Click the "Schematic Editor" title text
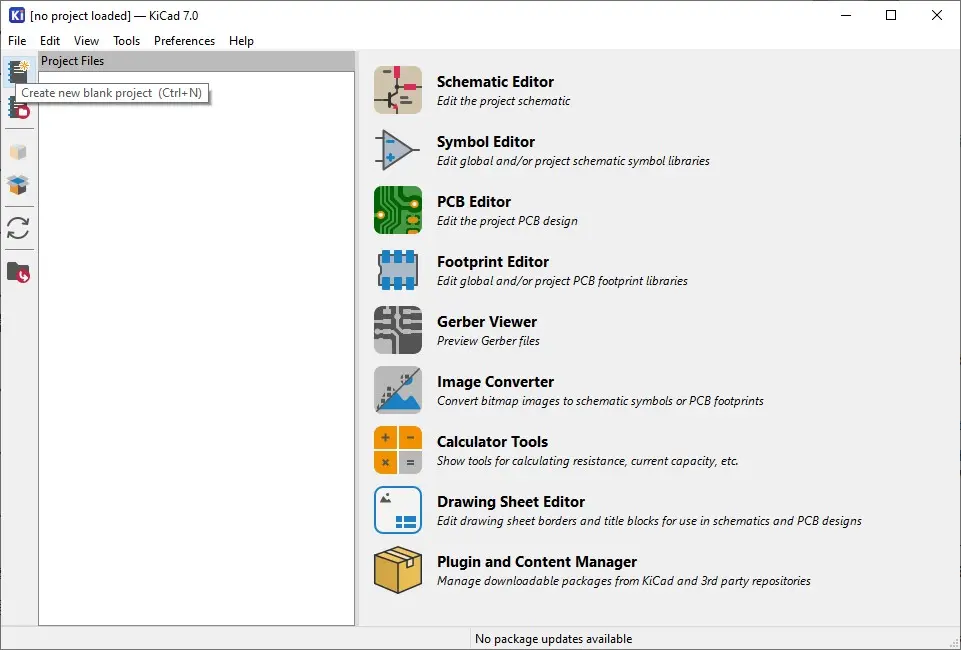Viewport: 961px width, 650px height. [x=495, y=82]
